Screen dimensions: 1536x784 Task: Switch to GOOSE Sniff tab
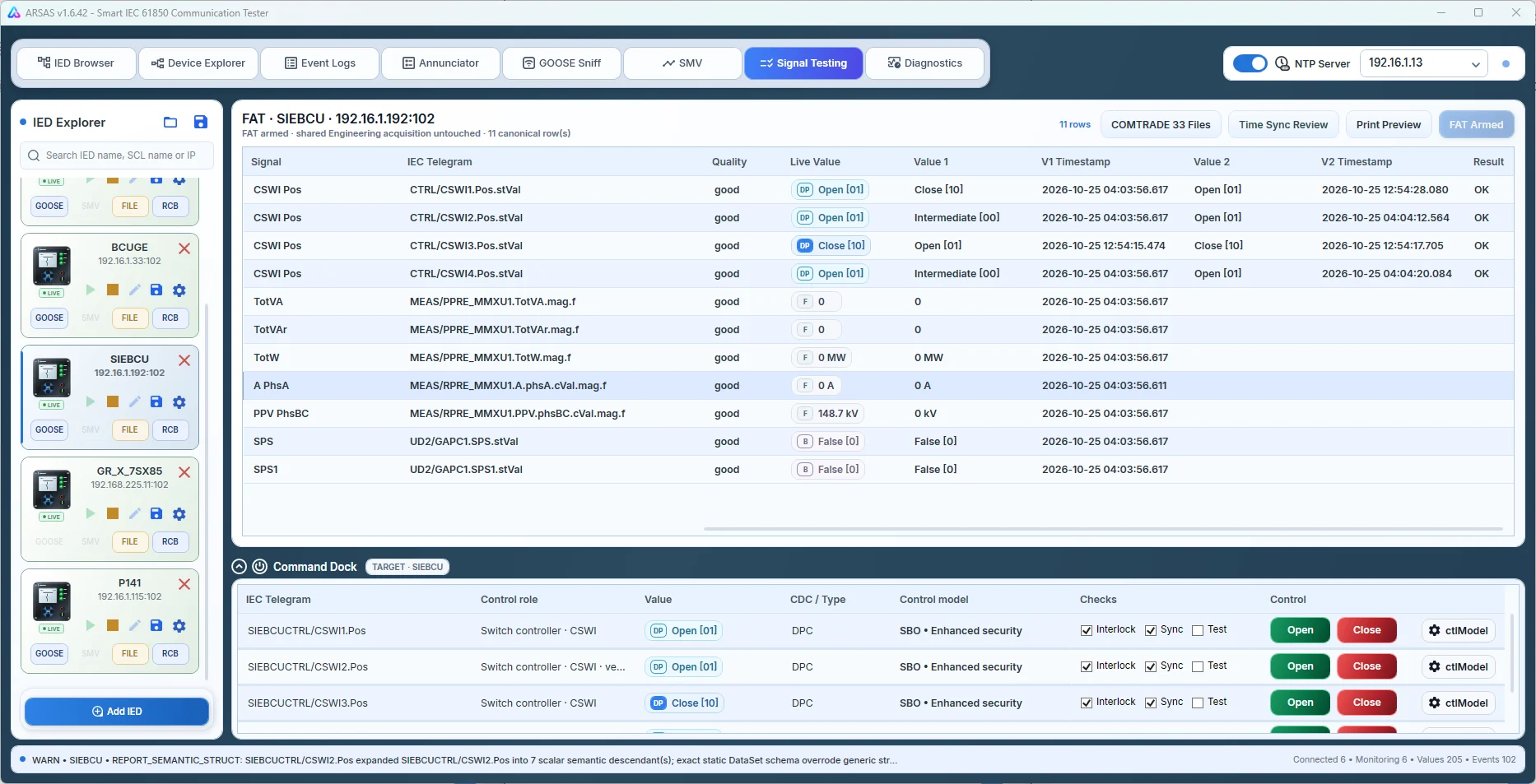(562, 63)
